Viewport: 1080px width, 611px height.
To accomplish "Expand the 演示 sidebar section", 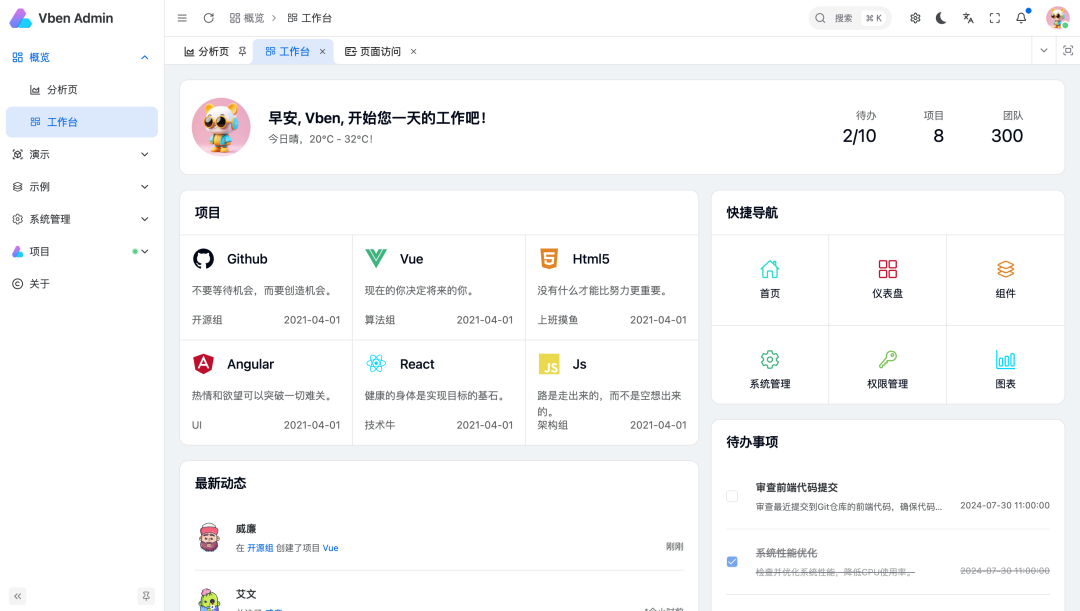I will (x=80, y=154).
